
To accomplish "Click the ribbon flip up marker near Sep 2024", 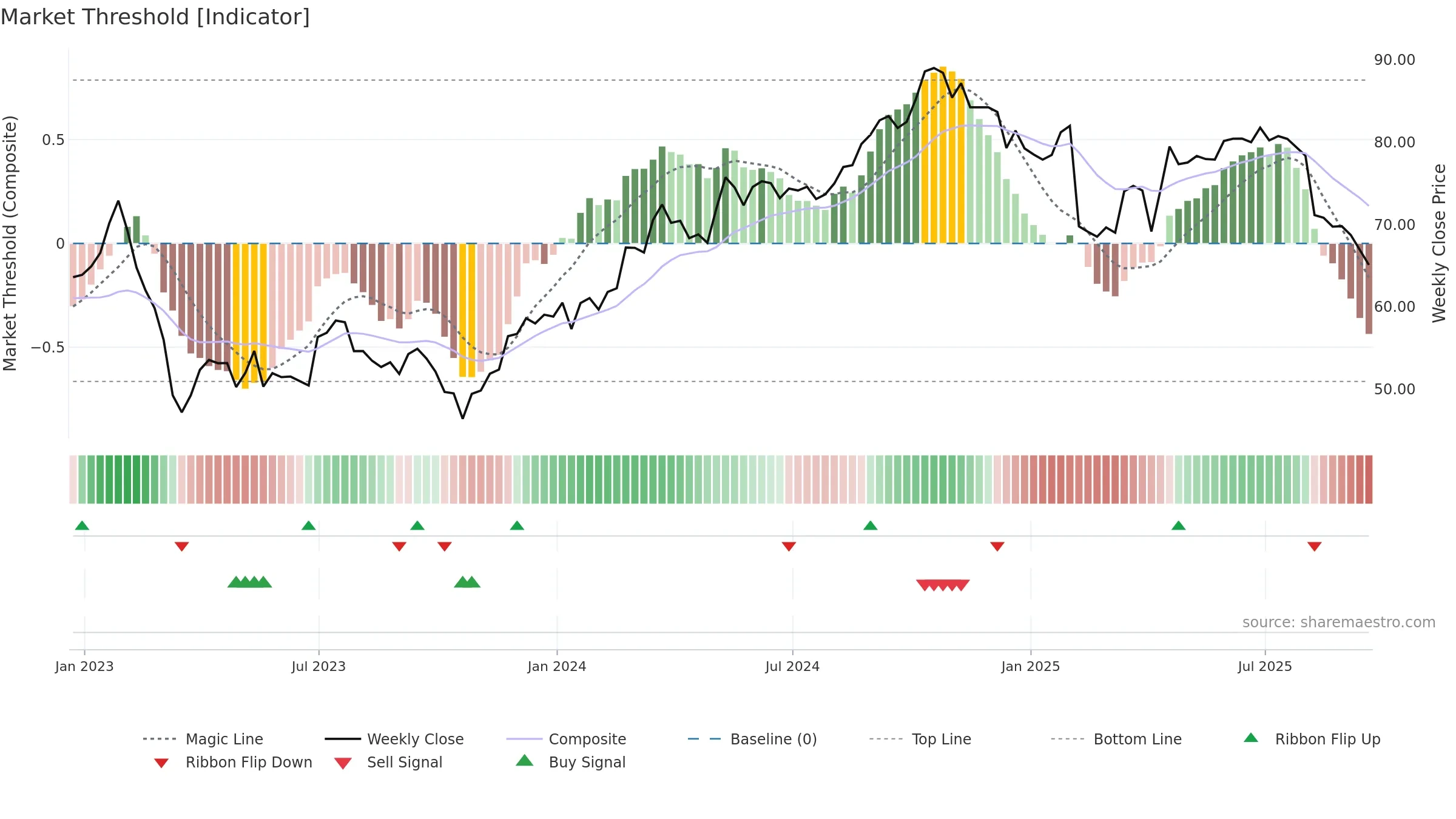I will coord(870,525).
